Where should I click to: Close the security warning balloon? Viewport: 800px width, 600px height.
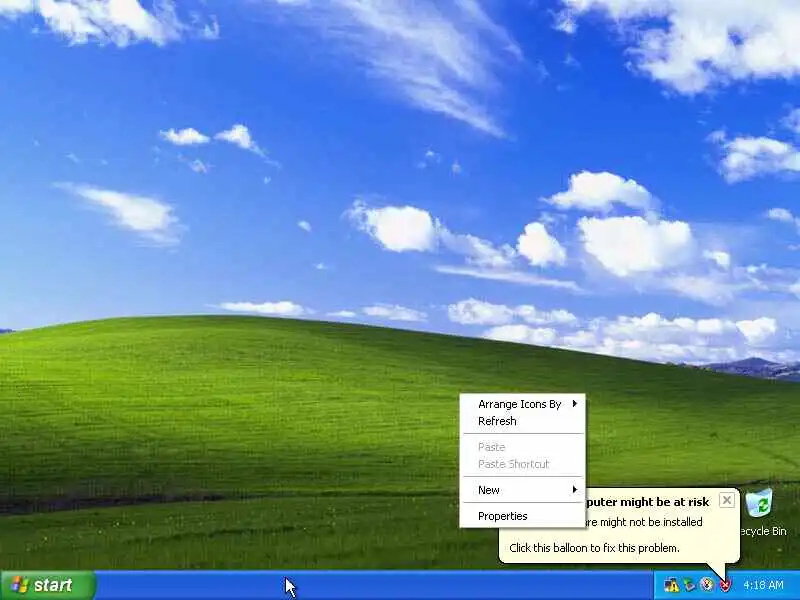727,500
